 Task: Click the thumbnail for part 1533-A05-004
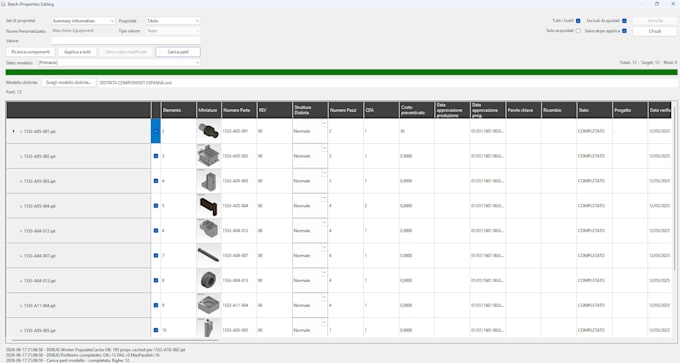[x=209, y=206]
